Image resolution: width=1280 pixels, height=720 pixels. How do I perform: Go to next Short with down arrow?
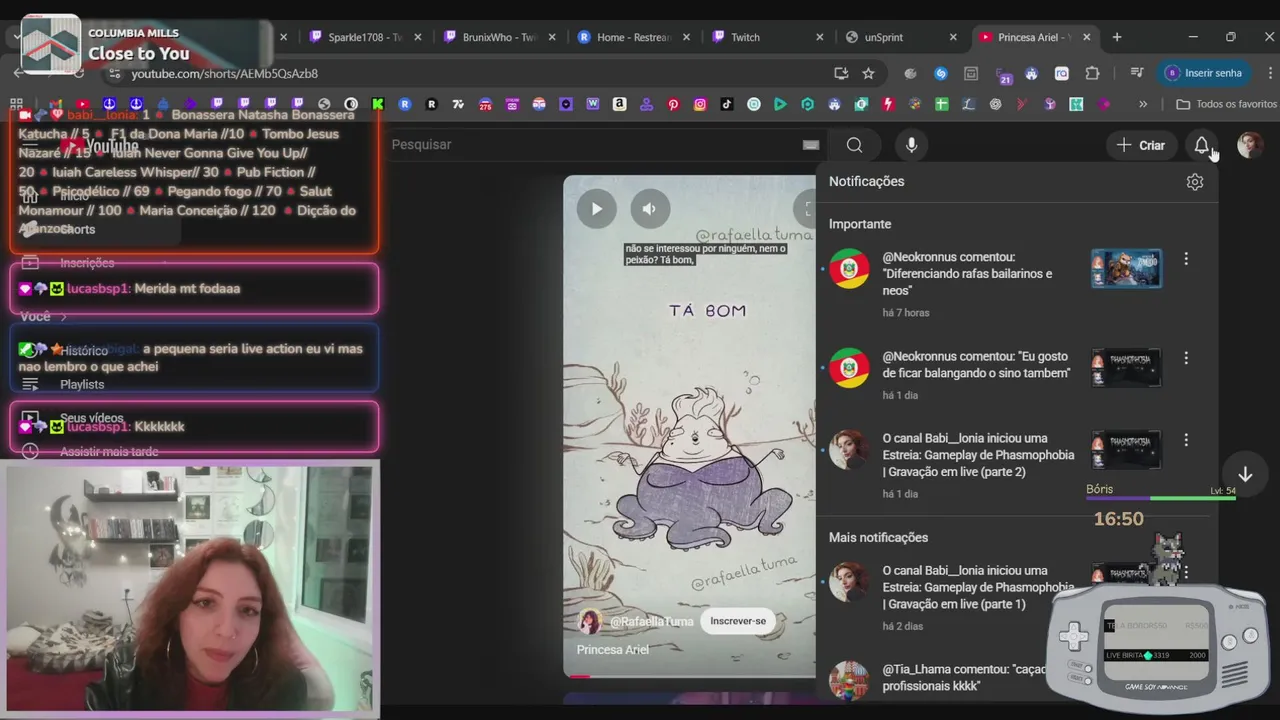click(x=1245, y=474)
